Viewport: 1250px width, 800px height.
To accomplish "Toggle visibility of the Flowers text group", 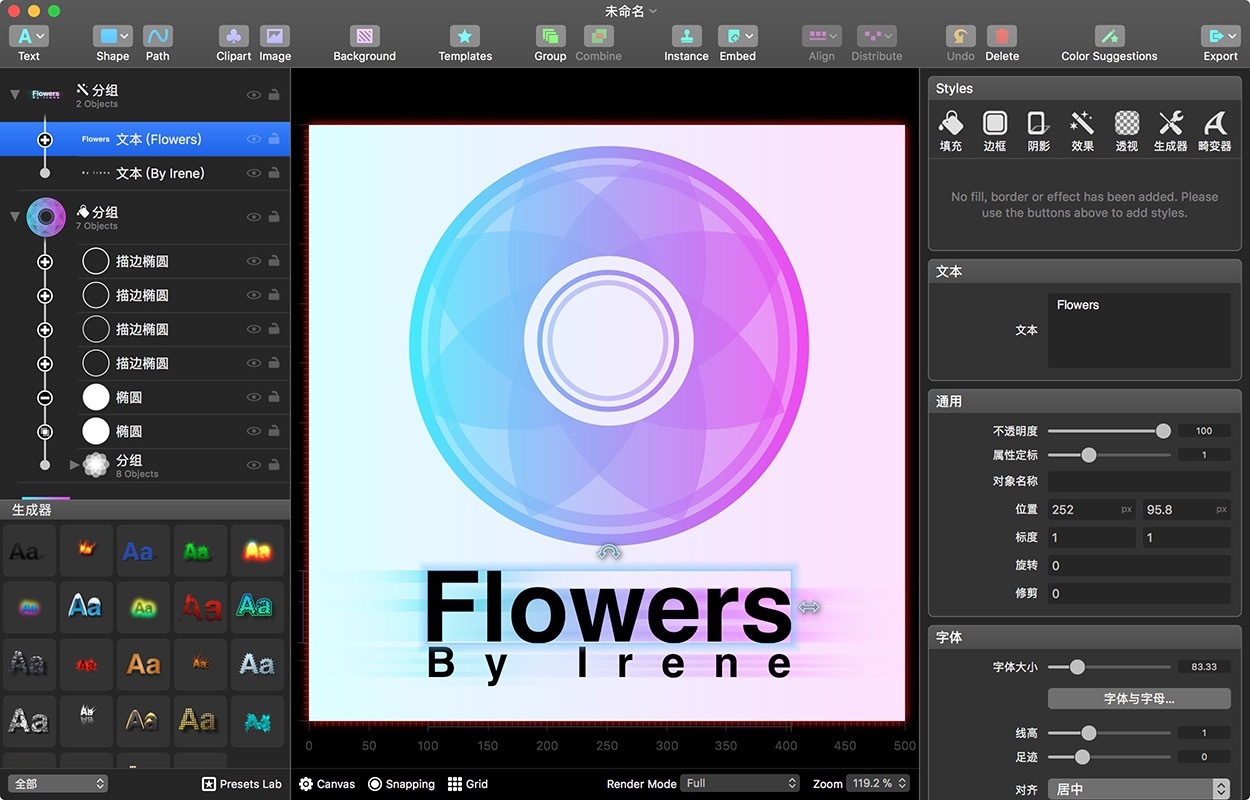I will pos(254,95).
